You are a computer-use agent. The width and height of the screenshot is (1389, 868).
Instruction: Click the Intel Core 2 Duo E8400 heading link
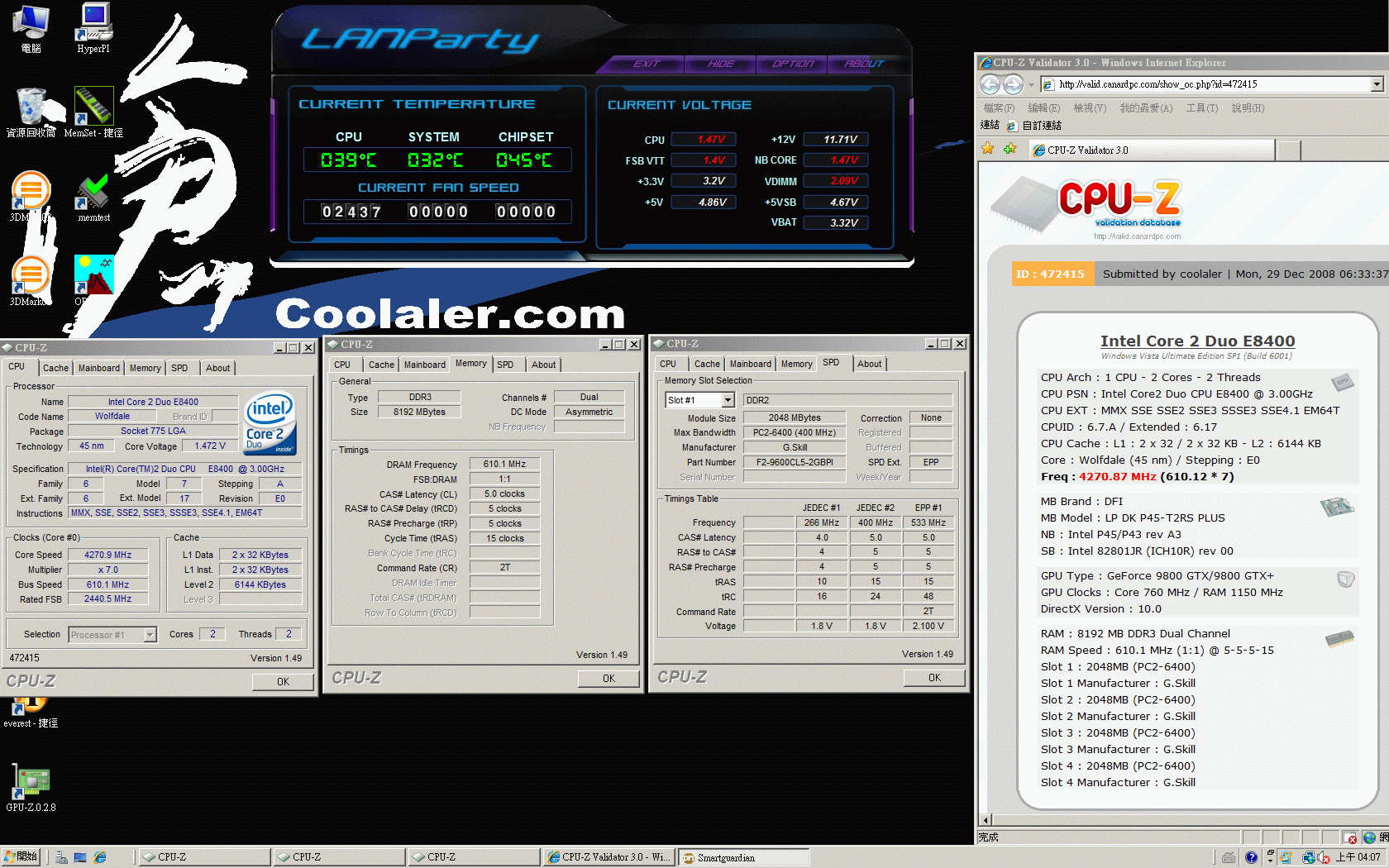(1197, 341)
